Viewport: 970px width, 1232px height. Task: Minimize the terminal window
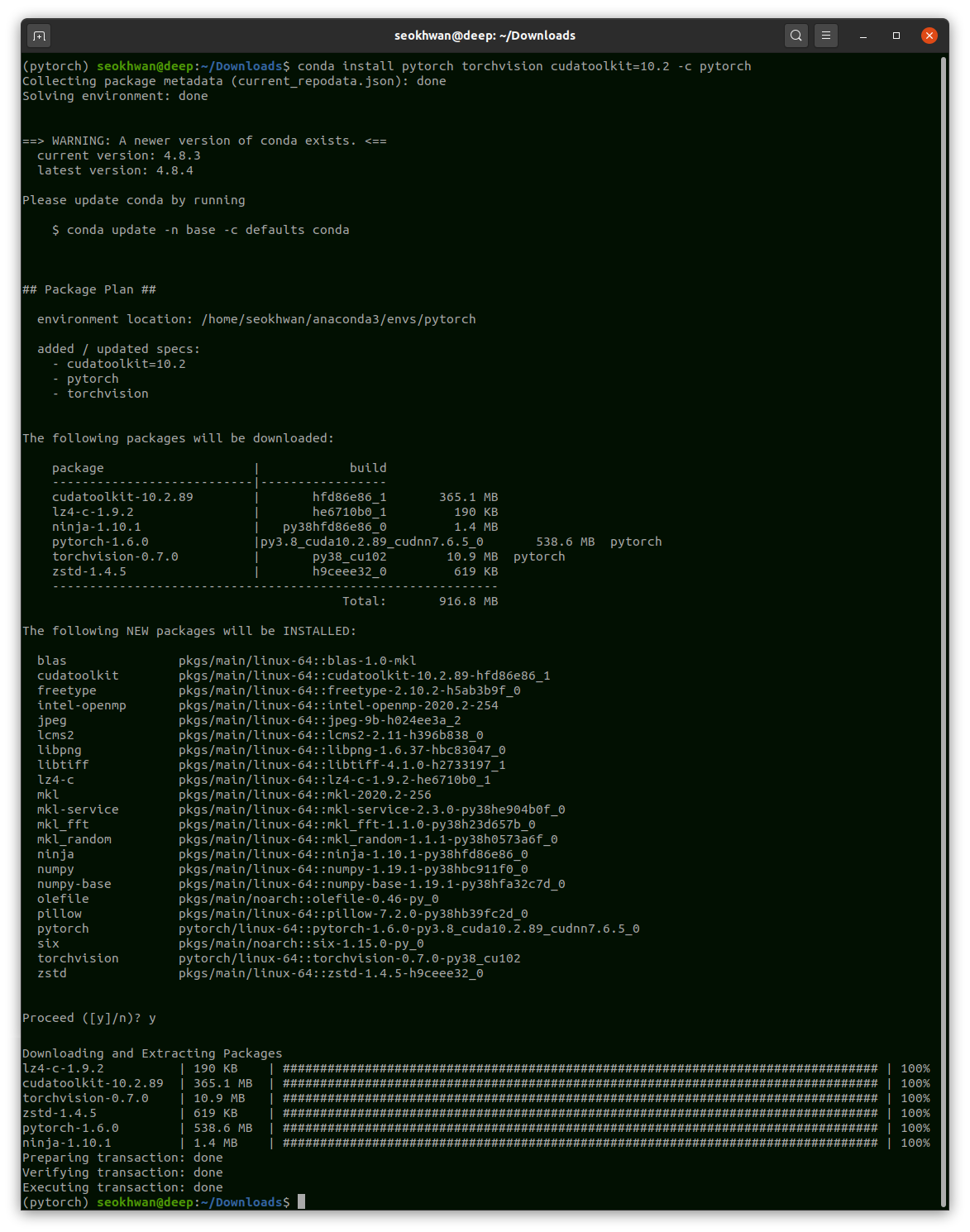pos(863,36)
